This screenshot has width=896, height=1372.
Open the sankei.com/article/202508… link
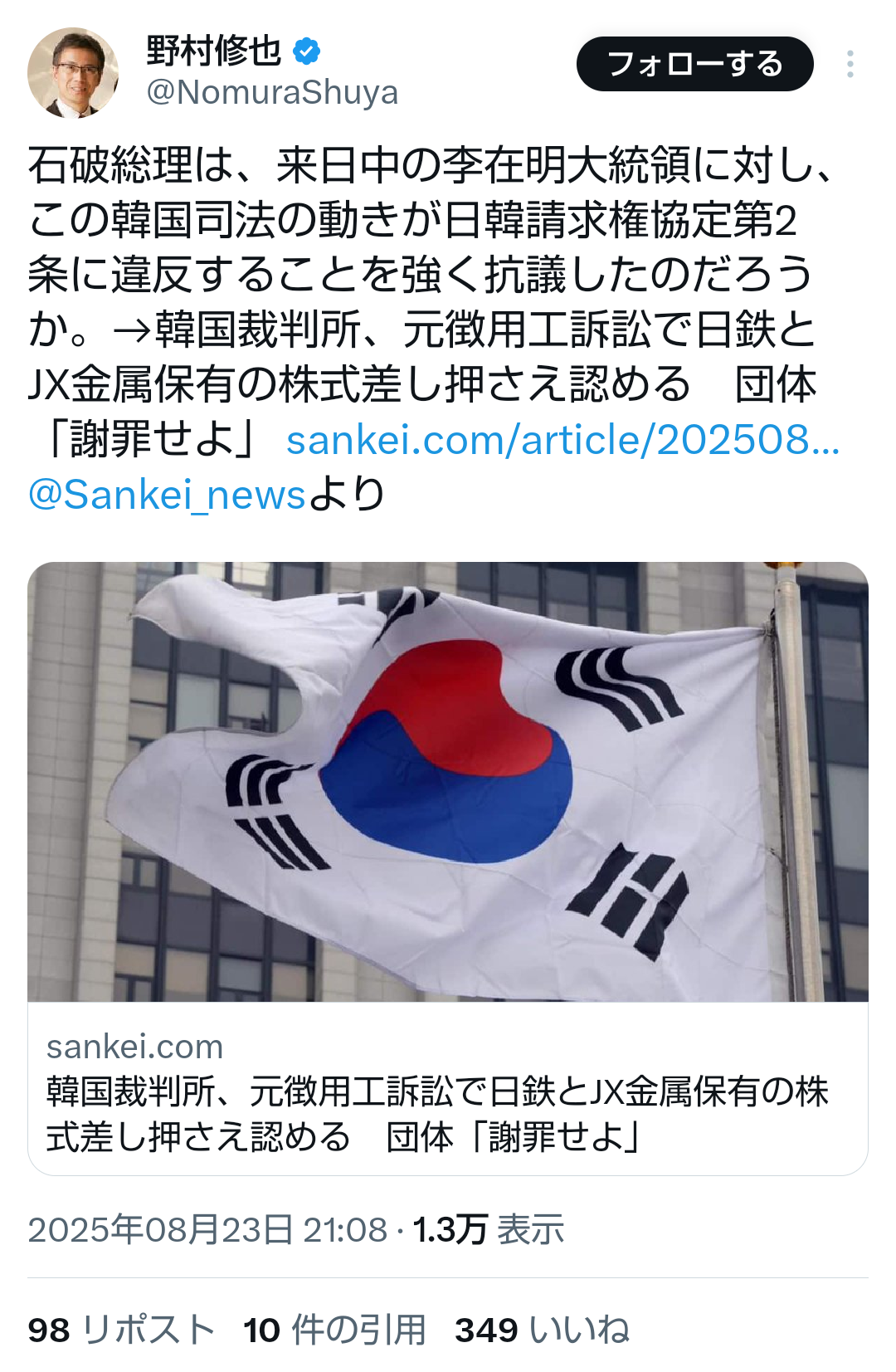coord(563,440)
